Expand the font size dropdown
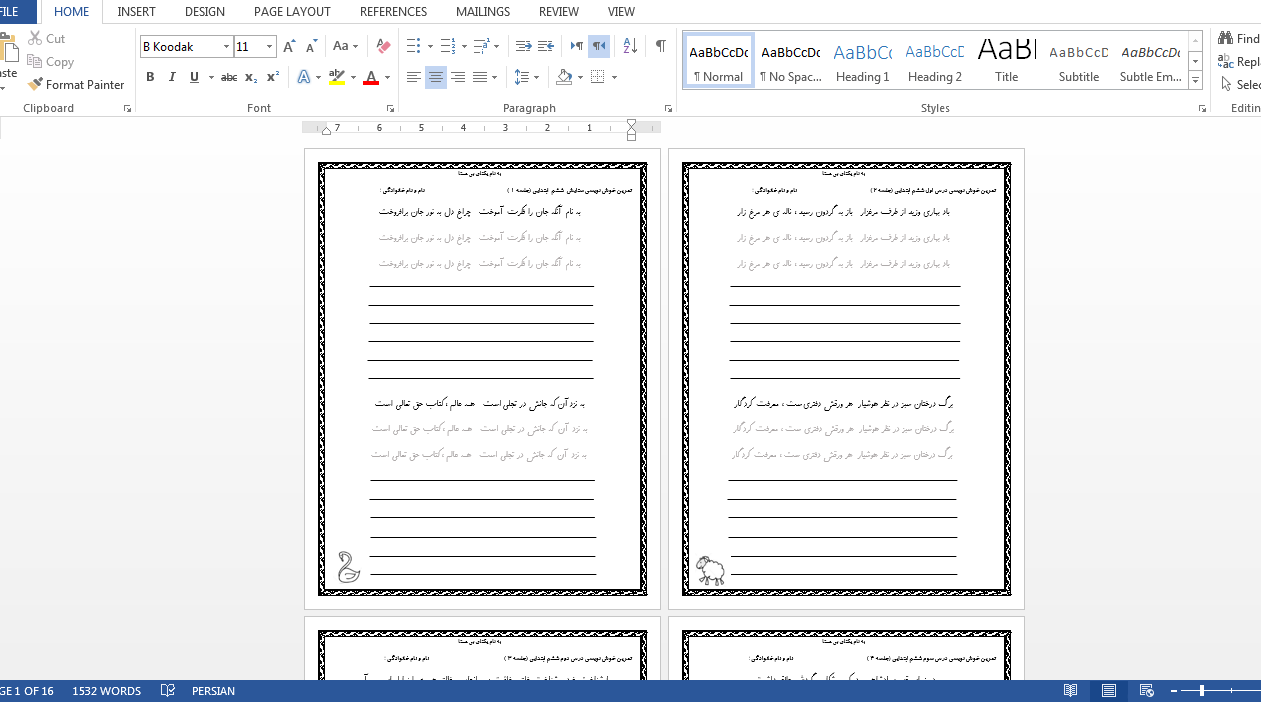 269,47
